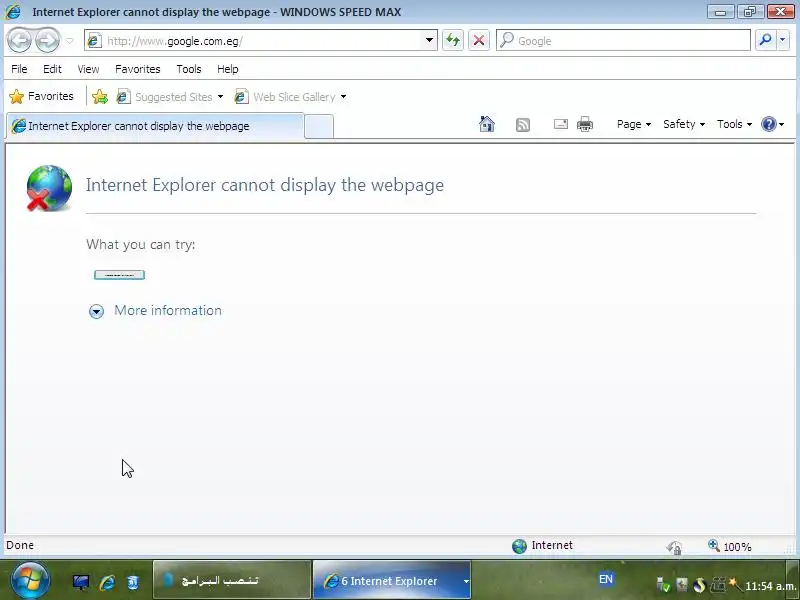The width and height of the screenshot is (800, 600).
Task: Change zoom level 100% in status bar
Action: (x=730, y=546)
